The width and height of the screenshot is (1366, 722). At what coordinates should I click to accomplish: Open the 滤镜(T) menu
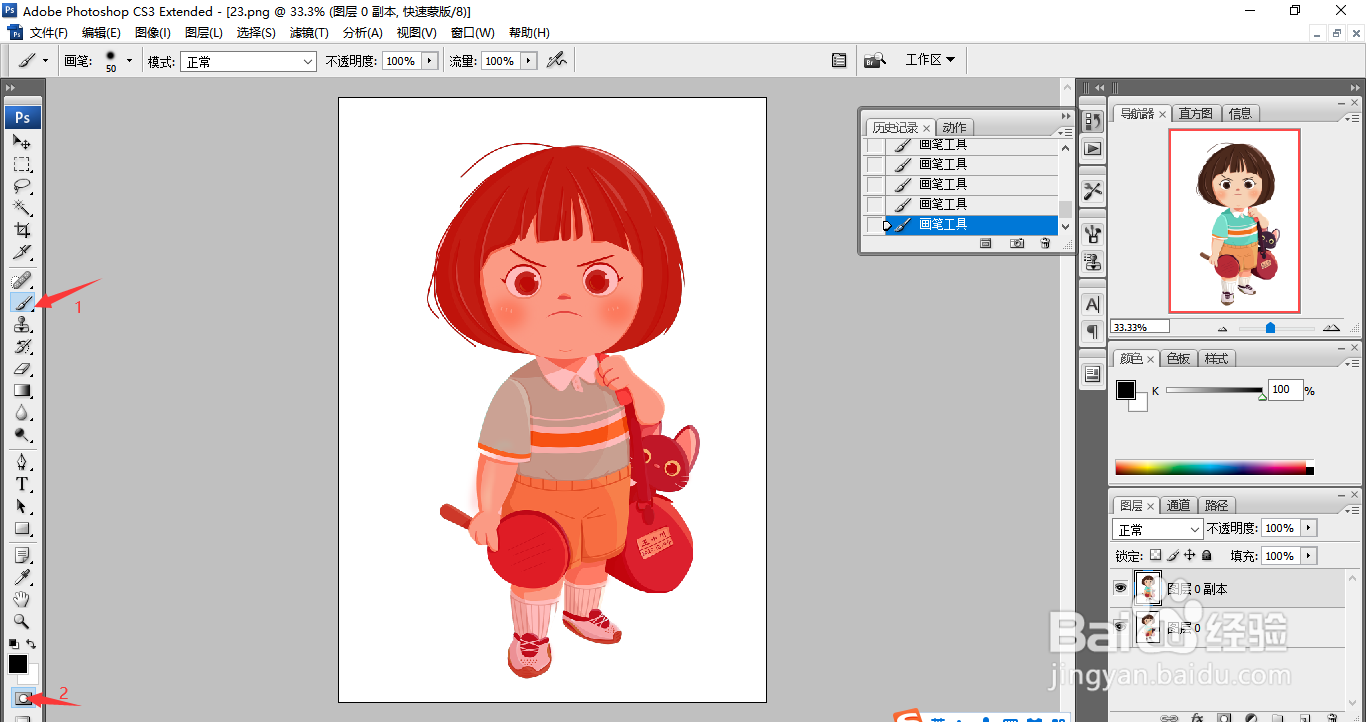pyautogui.click(x=309, y=33)
